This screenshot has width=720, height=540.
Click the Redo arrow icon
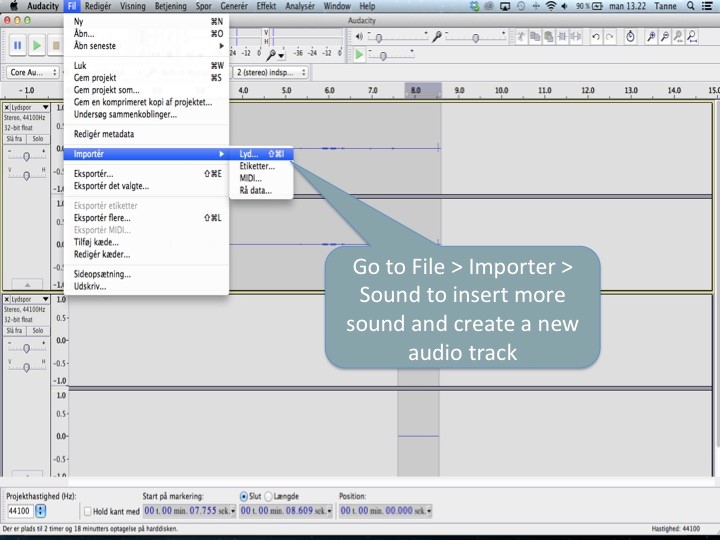coord(609,36)
